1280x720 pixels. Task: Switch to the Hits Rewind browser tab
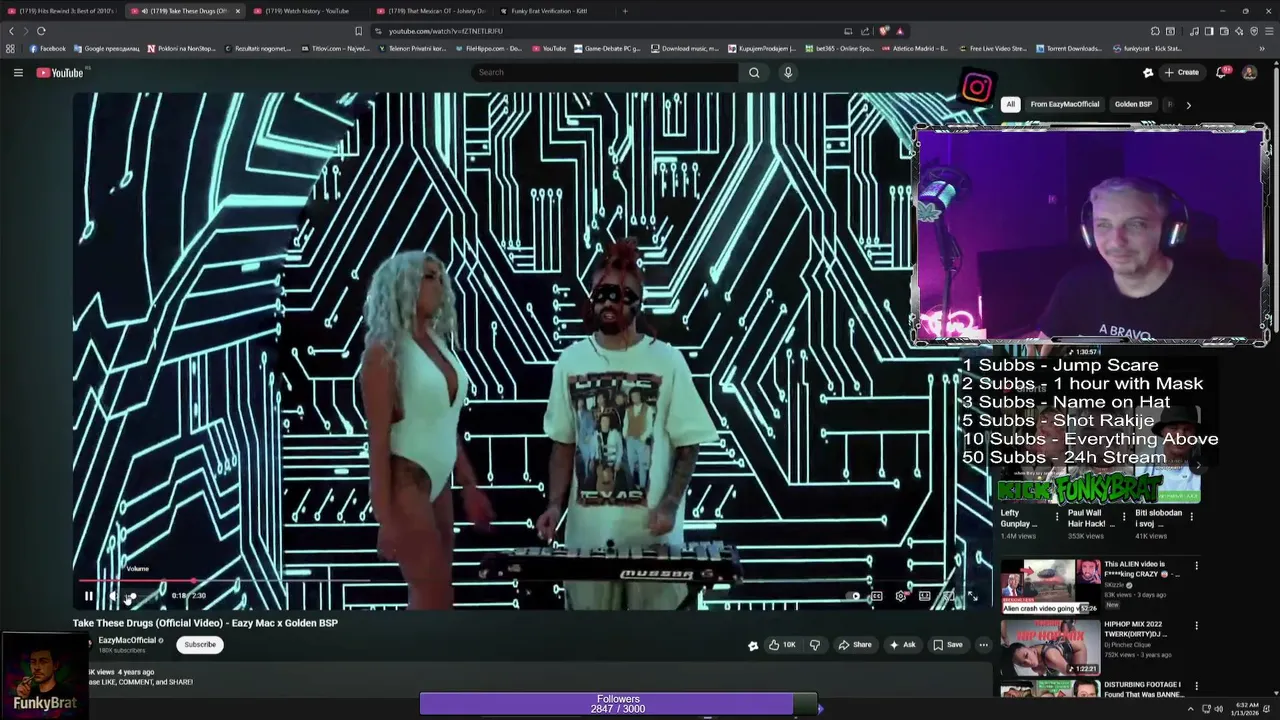[x=62, y=11]
